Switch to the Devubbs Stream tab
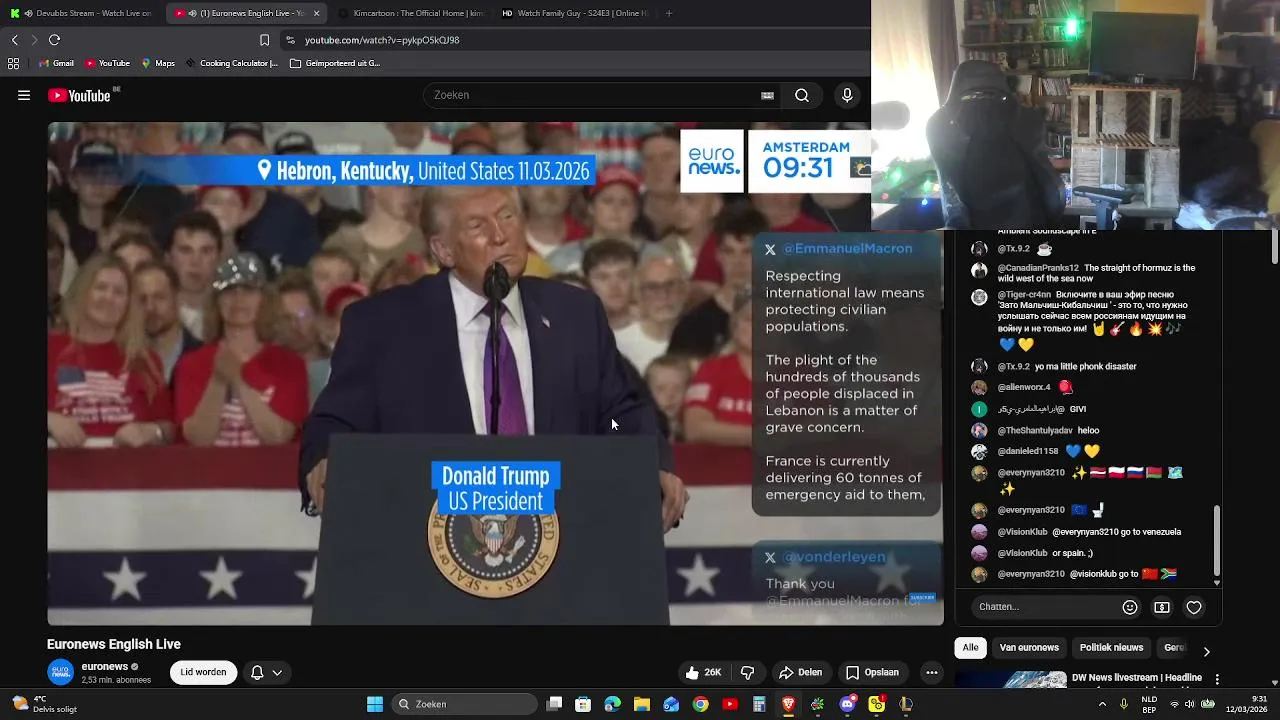 [82, 13]
